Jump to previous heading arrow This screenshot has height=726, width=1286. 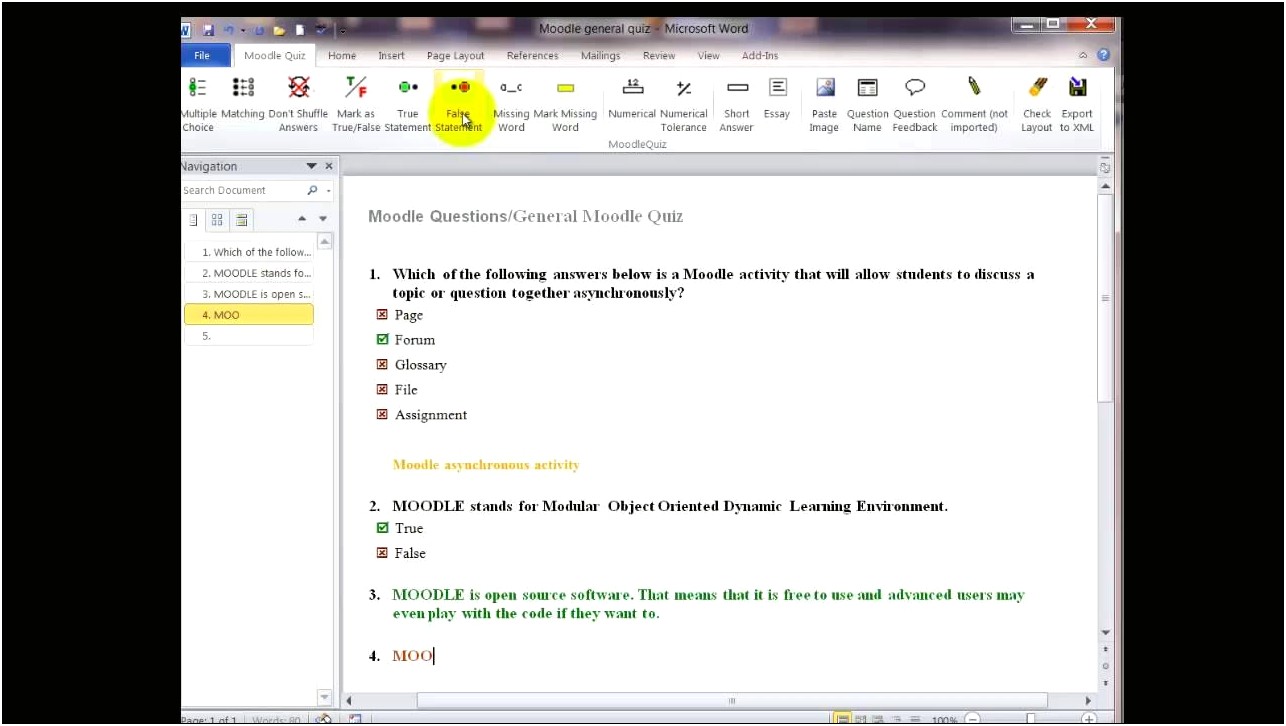coord(302,219)
